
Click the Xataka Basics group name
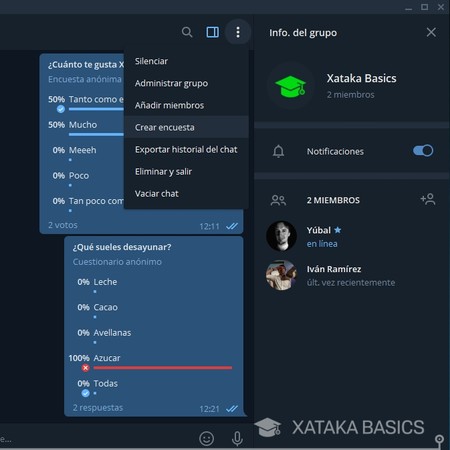click(362, 78)
